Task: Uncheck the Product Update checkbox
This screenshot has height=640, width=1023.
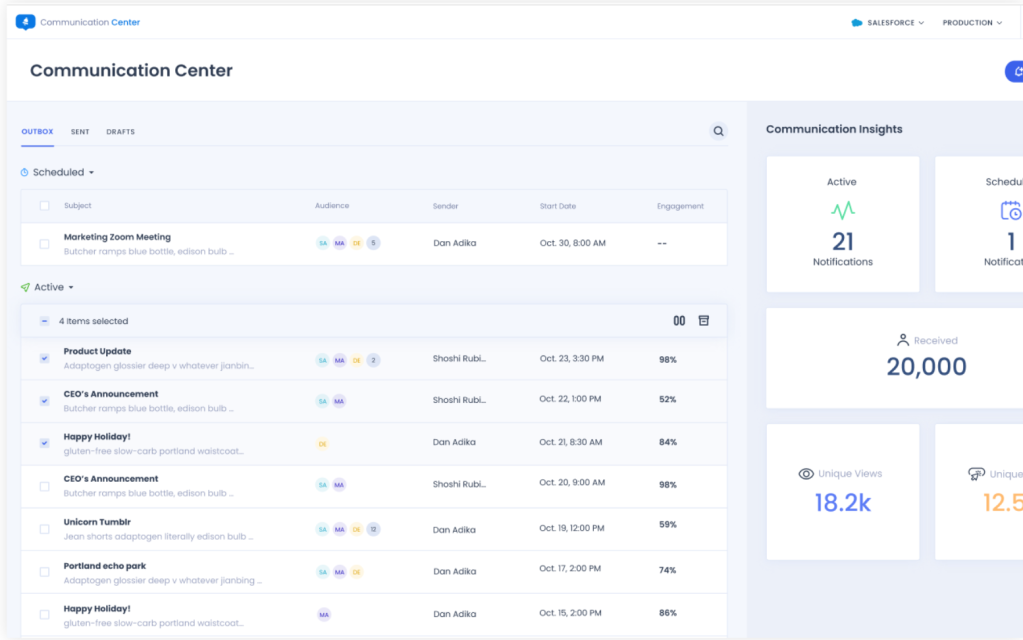Action: (44, 358)
